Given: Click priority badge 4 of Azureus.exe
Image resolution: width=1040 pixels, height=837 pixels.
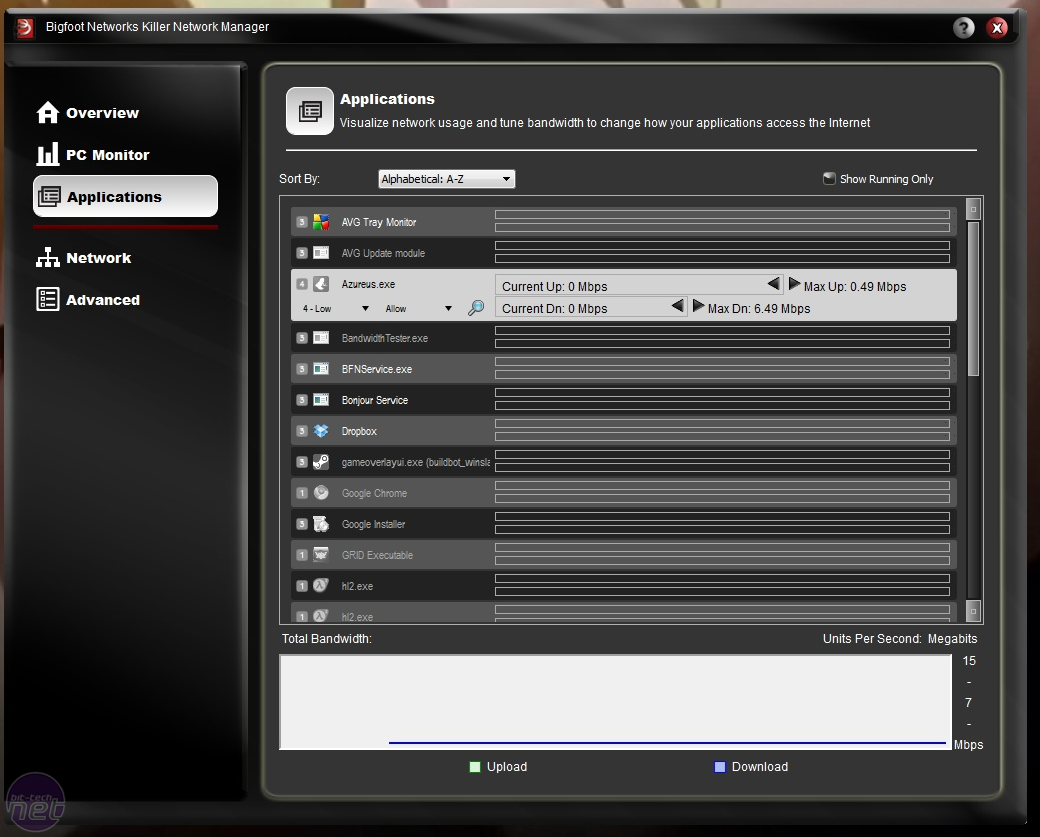Looking at the screenshot, I should [302, 284].
